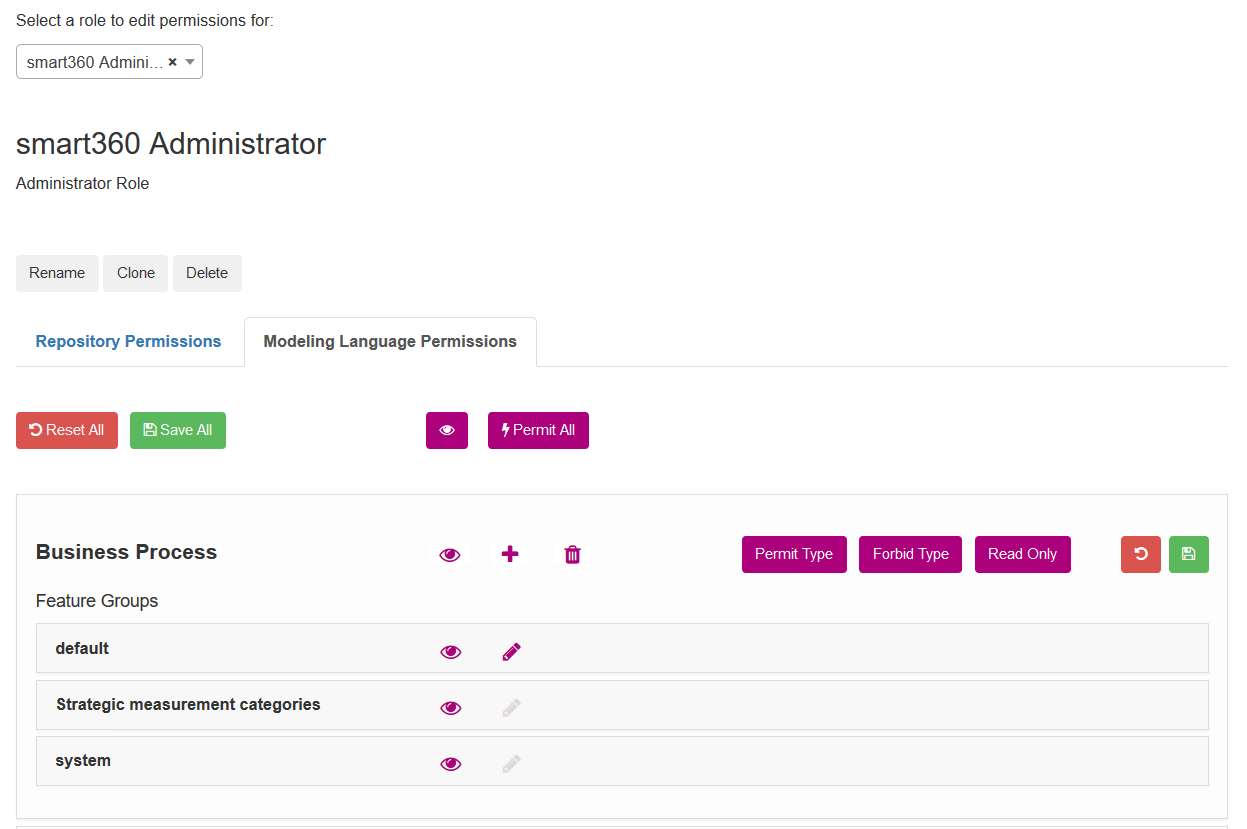This screenshot has width=1247, height=829.
Task: Click the Rename button
Action: 57,273
